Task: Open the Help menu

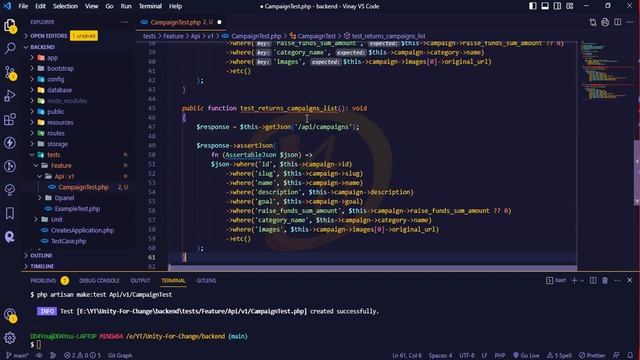Action: tap(176, 6)
